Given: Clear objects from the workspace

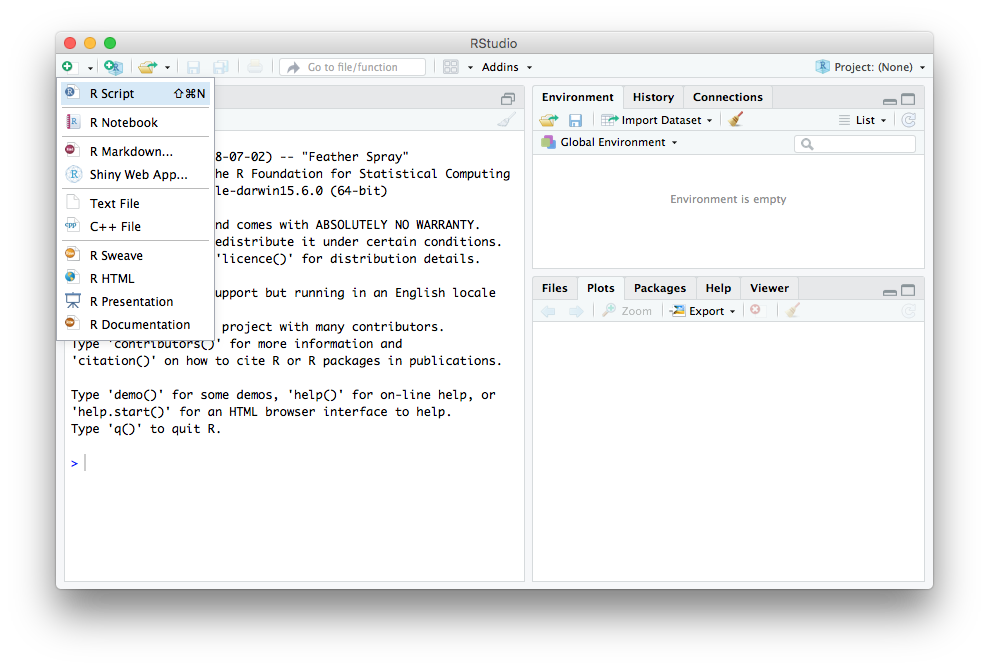Looking at the screenshot, I should tap(735, 119).
